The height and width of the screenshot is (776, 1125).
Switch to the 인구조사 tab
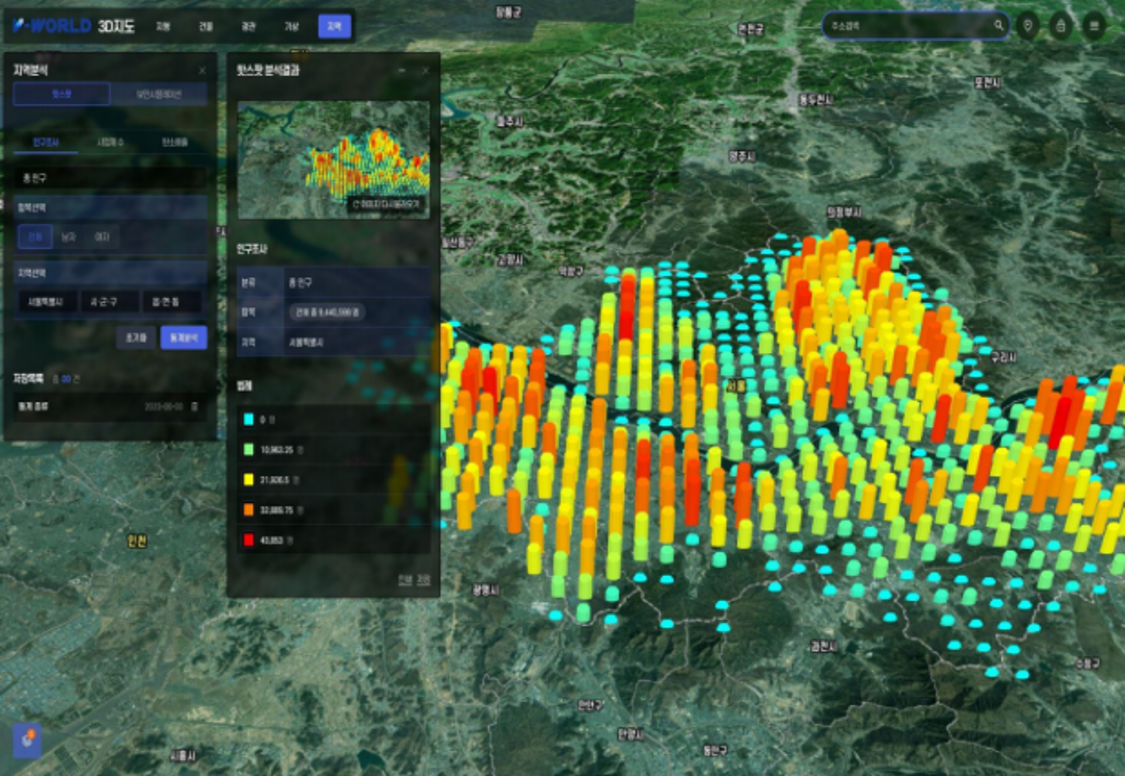click(x=46, y=143)
